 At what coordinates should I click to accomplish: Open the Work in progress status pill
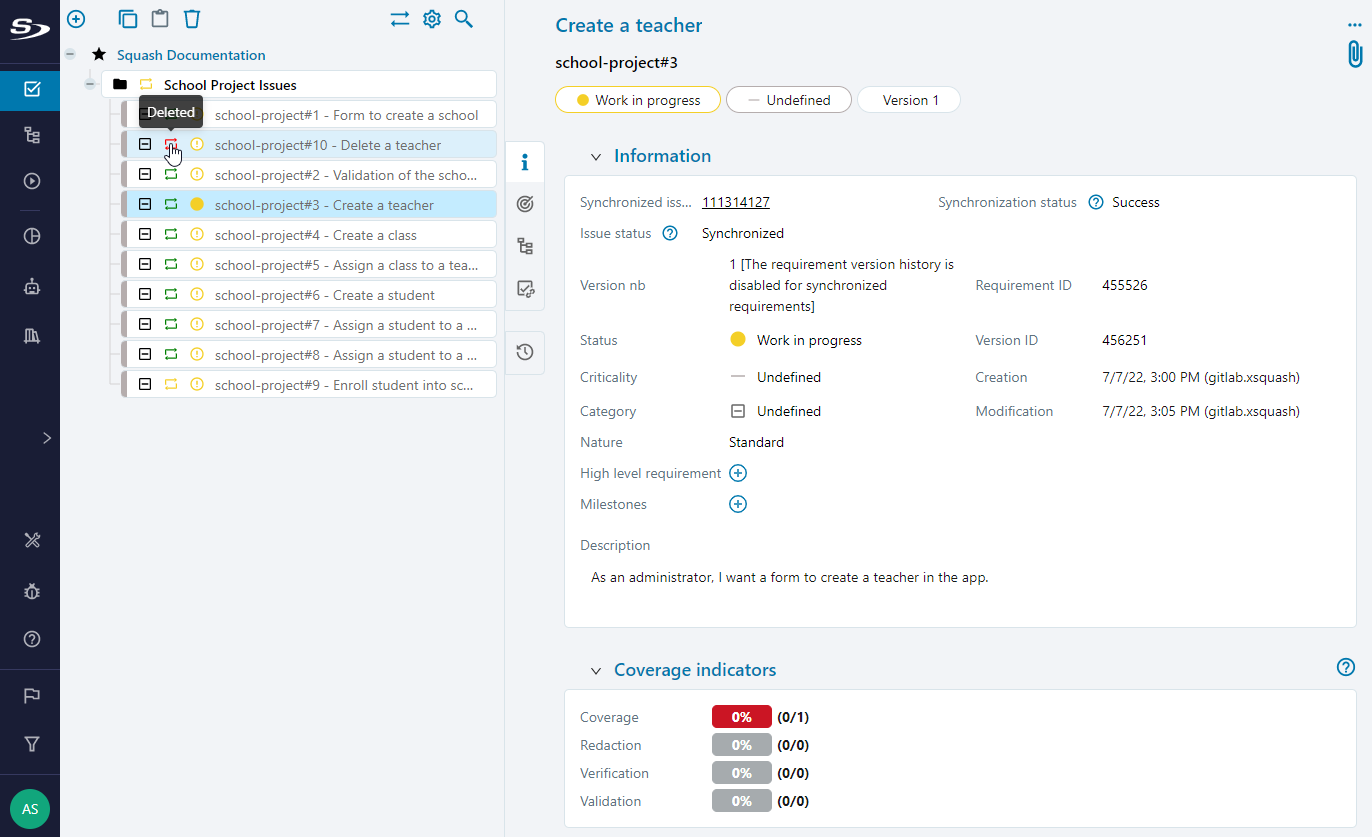637,100
